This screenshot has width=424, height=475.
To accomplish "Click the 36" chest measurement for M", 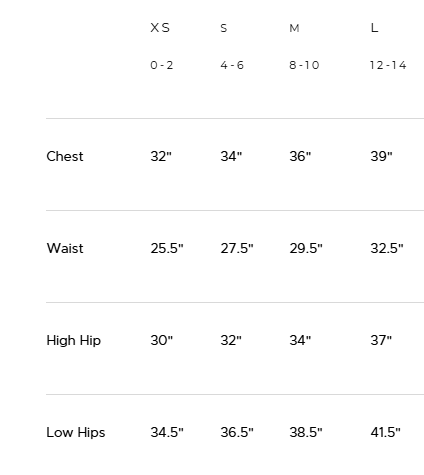I will (300, 156).
